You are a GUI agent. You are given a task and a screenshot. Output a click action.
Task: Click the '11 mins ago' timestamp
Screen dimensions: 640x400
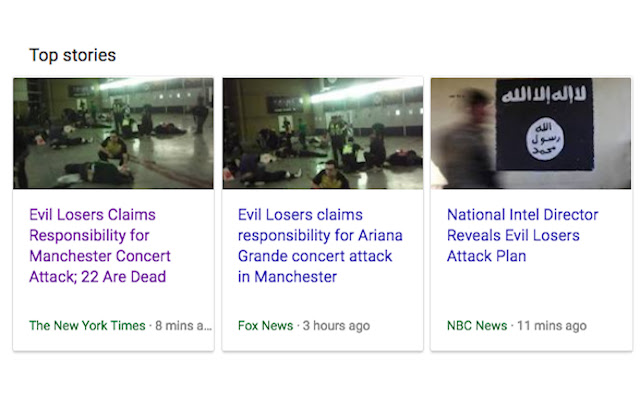click(552, 326)
